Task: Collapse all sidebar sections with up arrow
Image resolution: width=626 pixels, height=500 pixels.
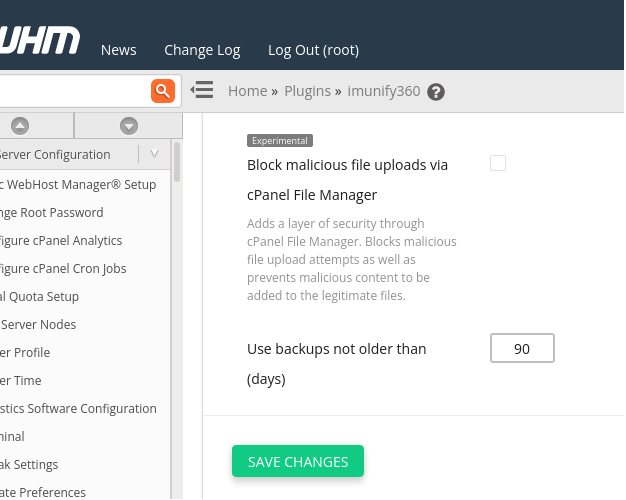Action: click(20, 126)
